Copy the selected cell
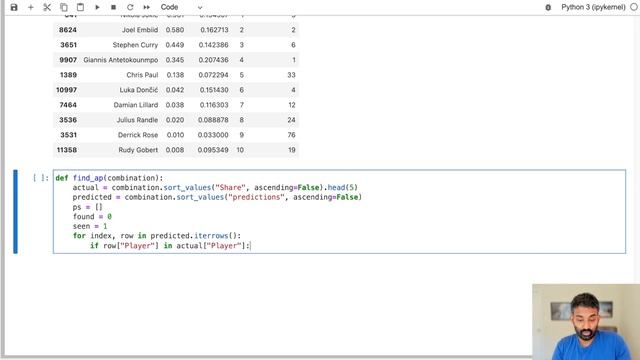 [x=64, y=7]
